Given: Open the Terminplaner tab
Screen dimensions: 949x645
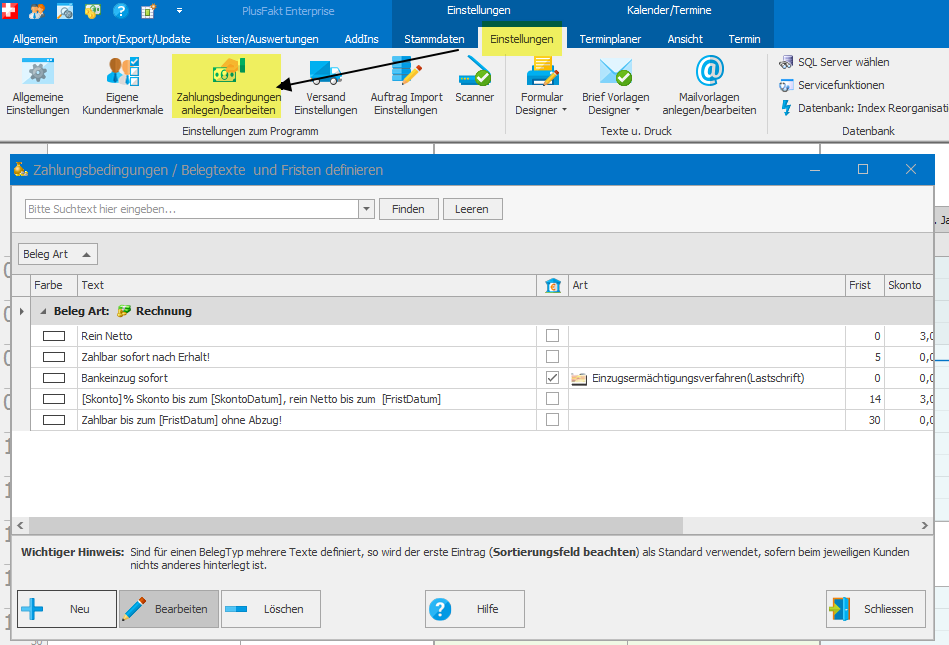Looking at the screenshot, I should [x=610, y=39].
